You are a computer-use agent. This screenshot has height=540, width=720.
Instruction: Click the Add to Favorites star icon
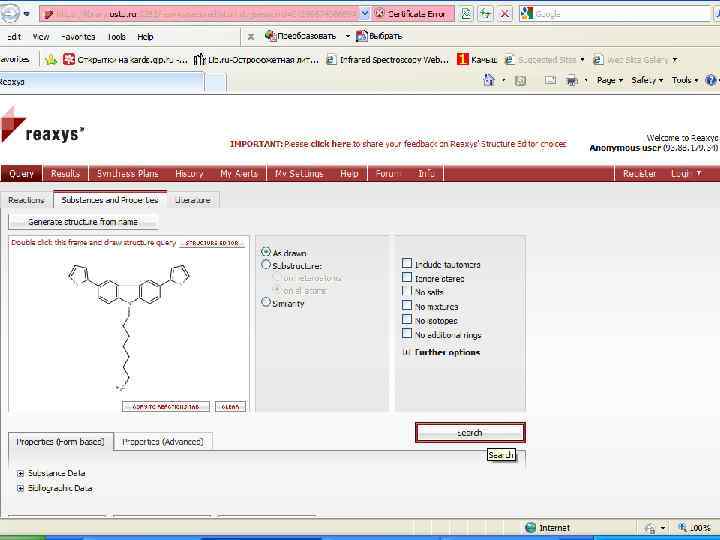[51, 60]
